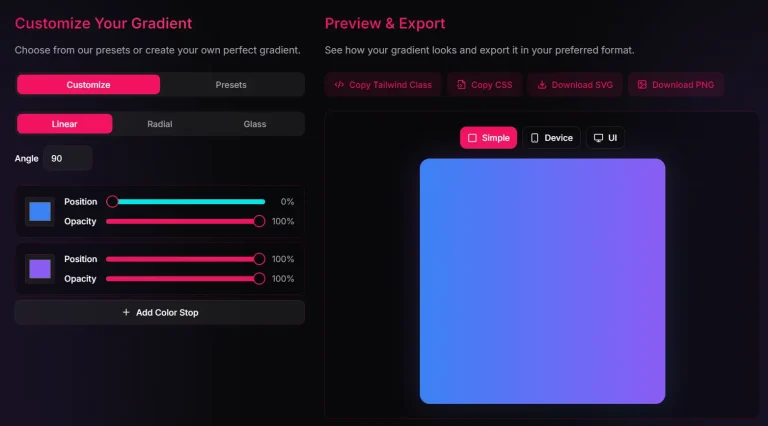
Task: Choose the Radial gradient type
Action: (160, 124)
